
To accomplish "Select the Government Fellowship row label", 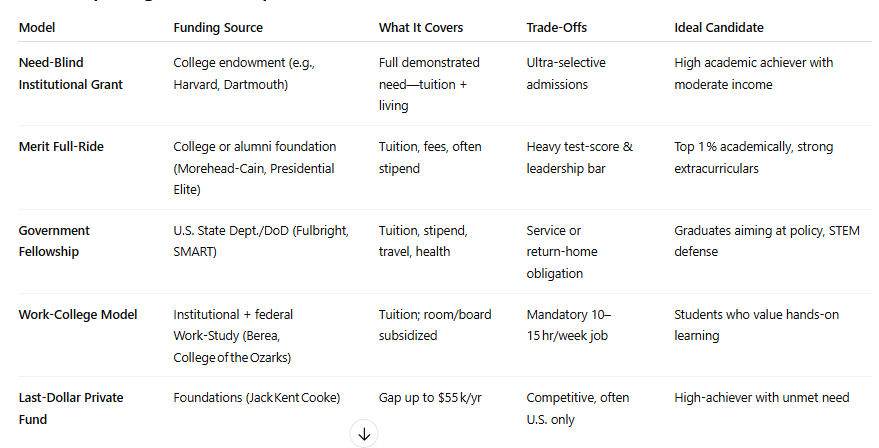I will [x=54, y=241].
